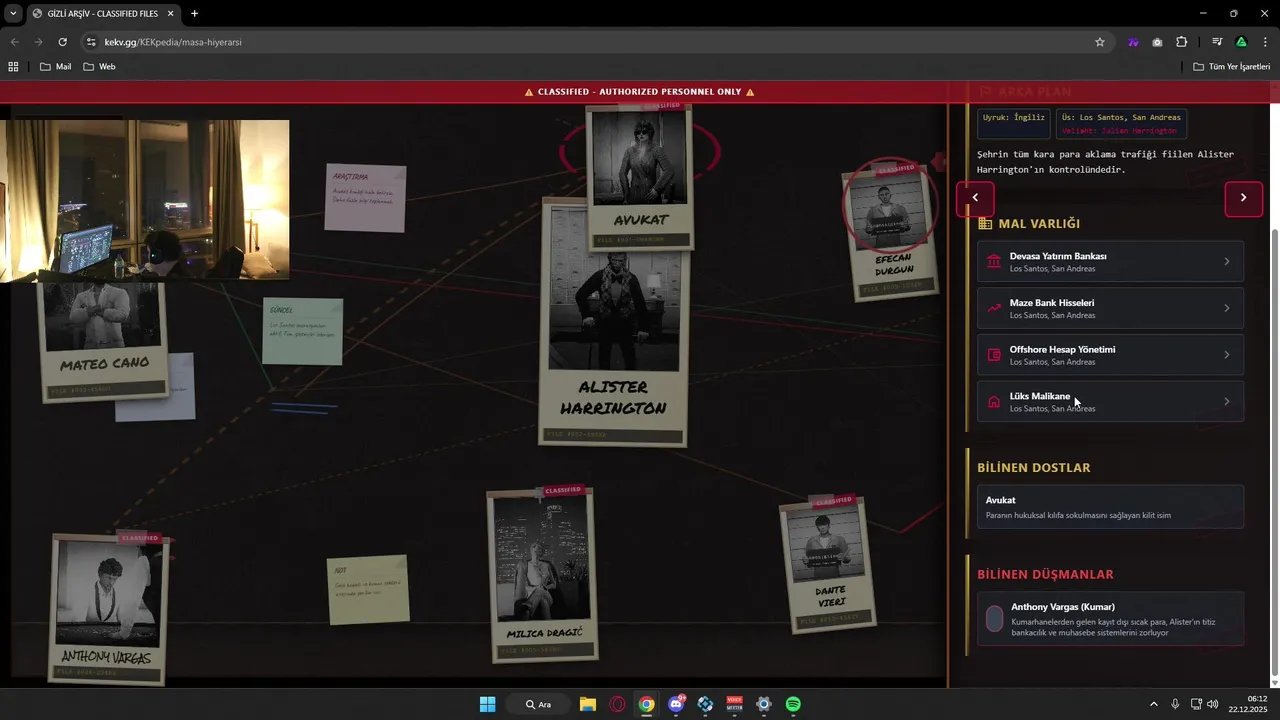The width and height of the screenshot is (1280, 720).
Task: Click the site info icon in address bar
Action: (91, 42)
